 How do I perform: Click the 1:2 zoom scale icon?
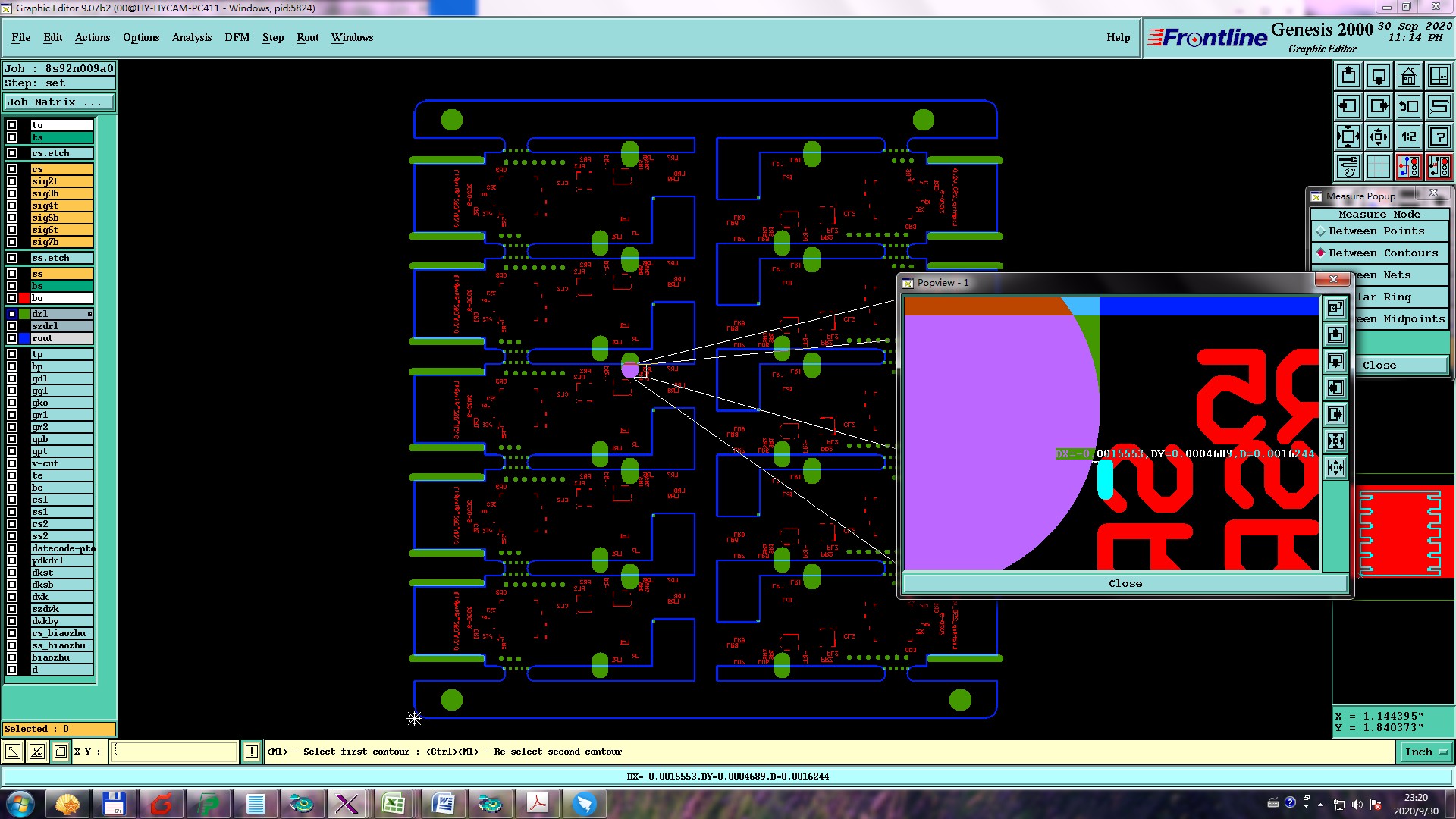[x=1408, y=136]
